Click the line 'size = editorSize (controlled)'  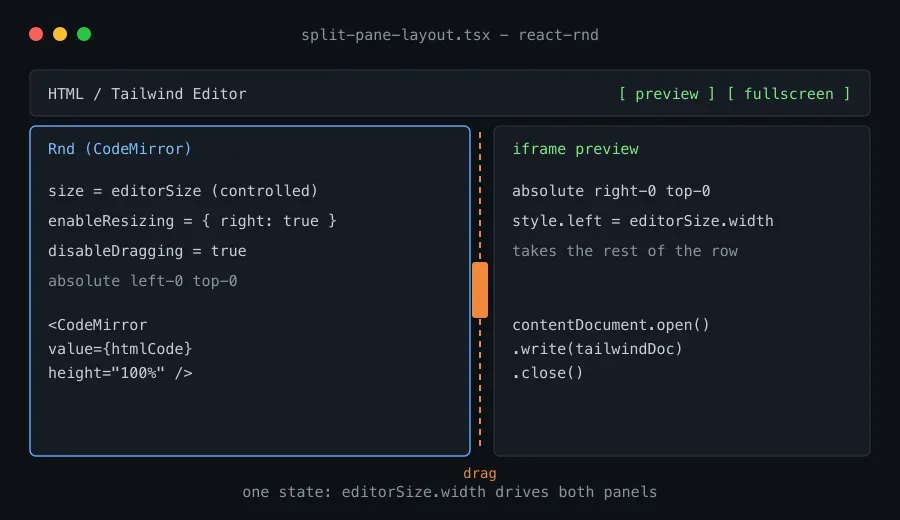point(183,191)
